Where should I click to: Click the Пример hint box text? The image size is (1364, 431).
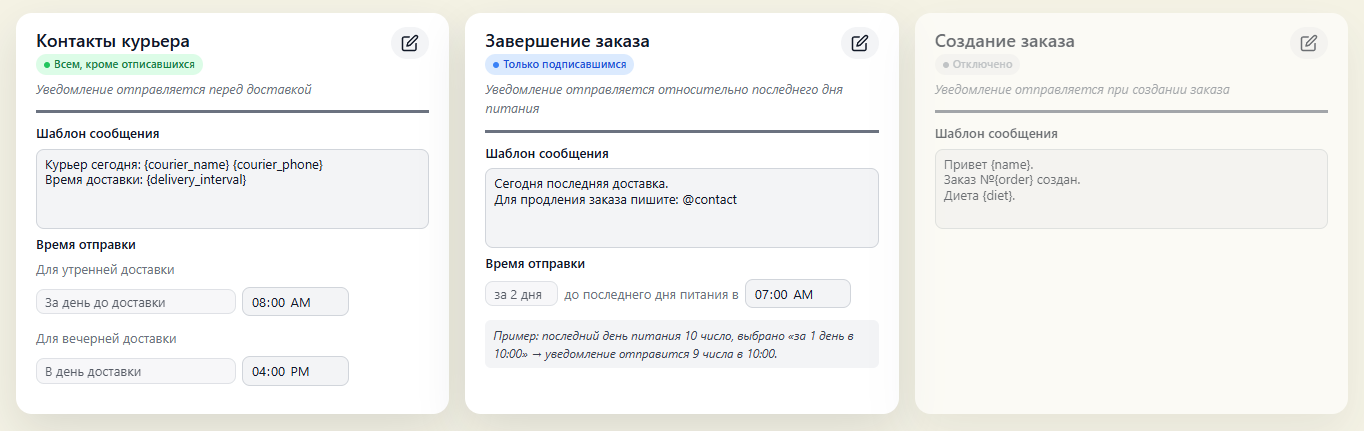[681, 344]
